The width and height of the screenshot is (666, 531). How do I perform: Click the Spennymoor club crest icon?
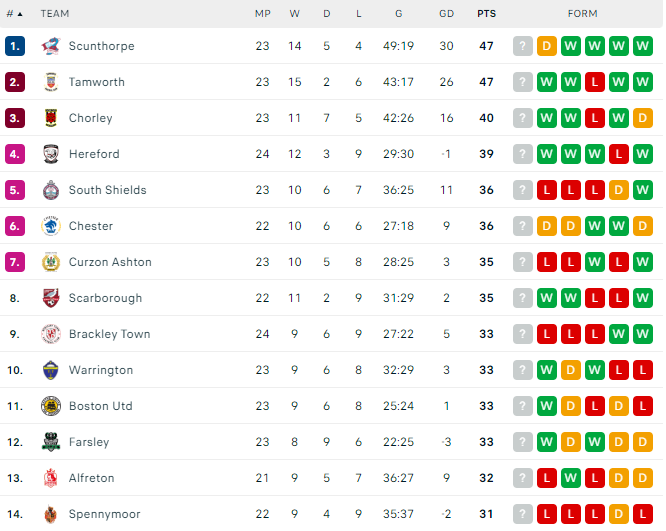(x=51, y=514)
